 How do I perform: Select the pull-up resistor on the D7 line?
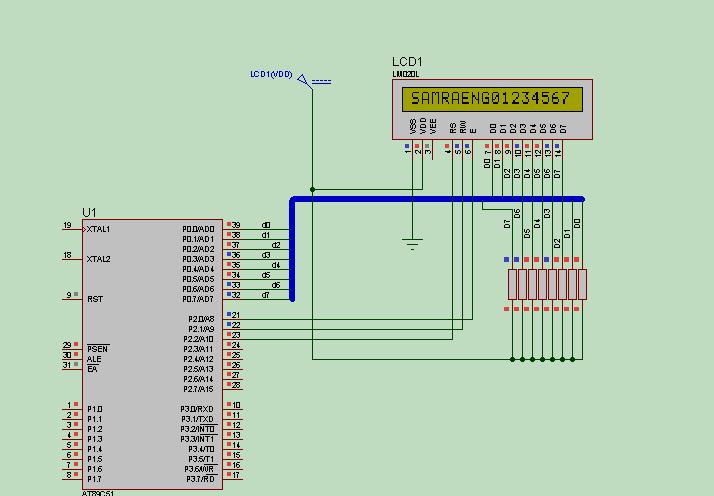click(512, 285)
